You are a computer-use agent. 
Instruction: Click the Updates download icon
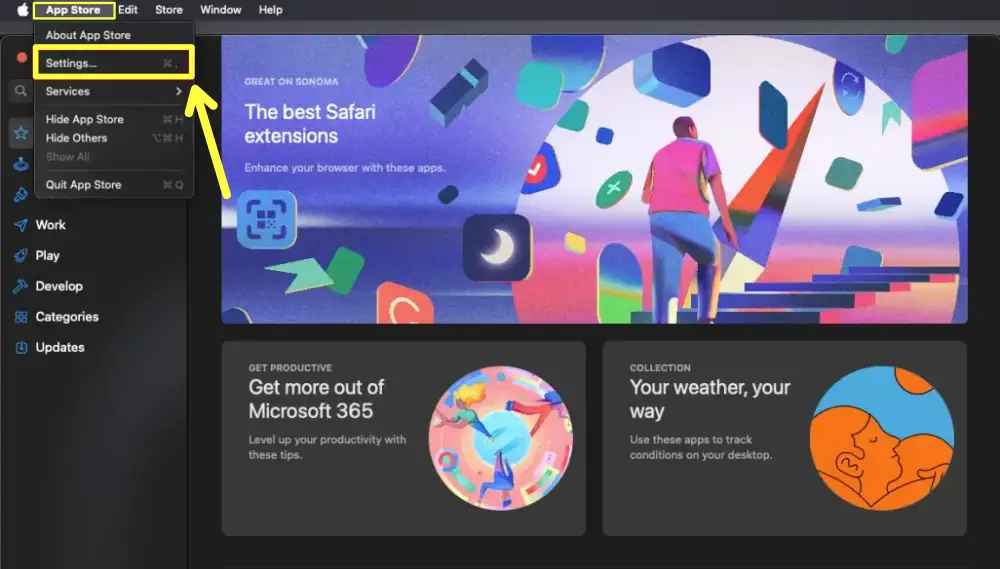(x=20, y=348)
